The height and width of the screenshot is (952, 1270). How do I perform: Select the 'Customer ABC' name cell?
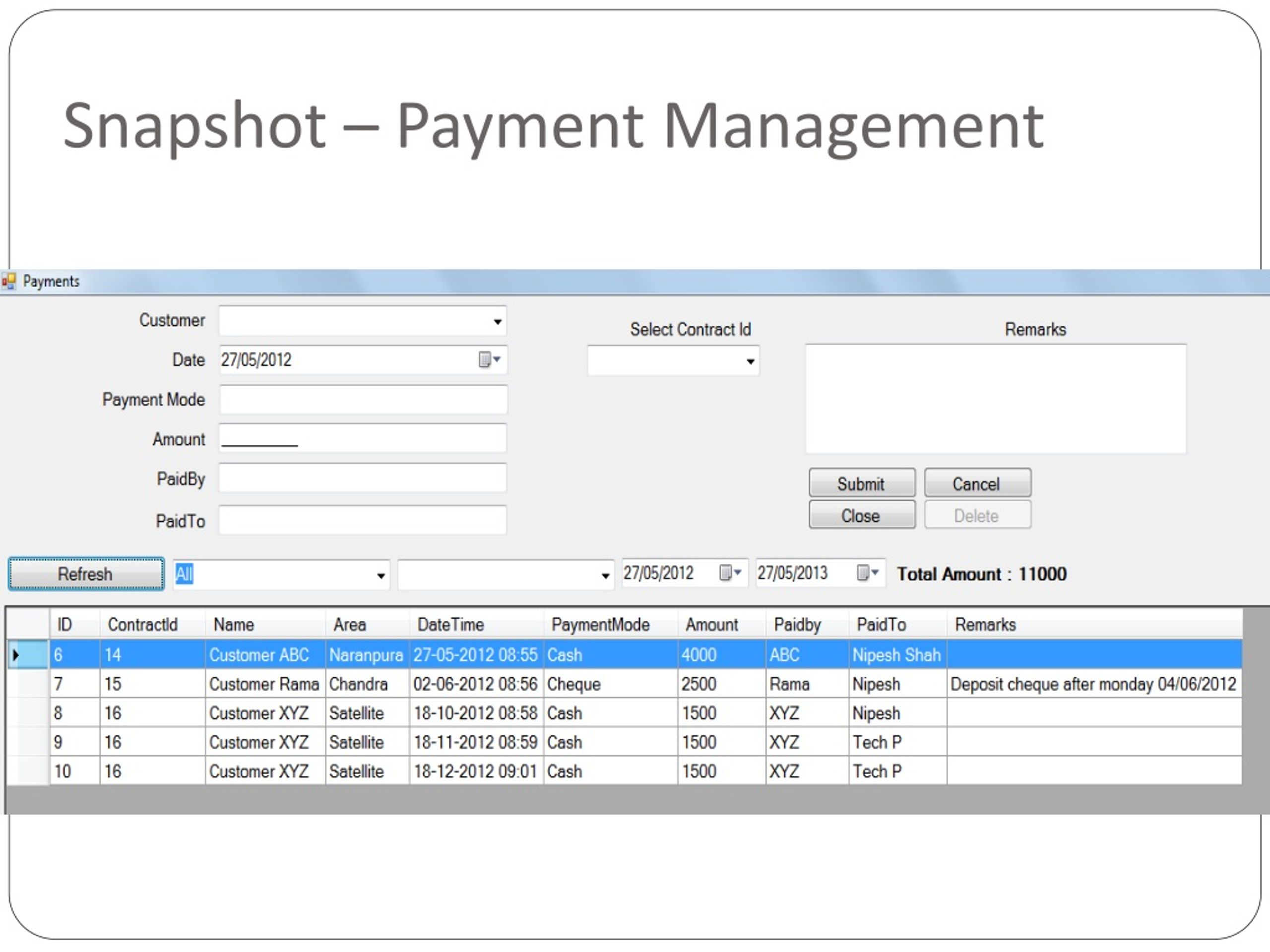coord(265,655)
